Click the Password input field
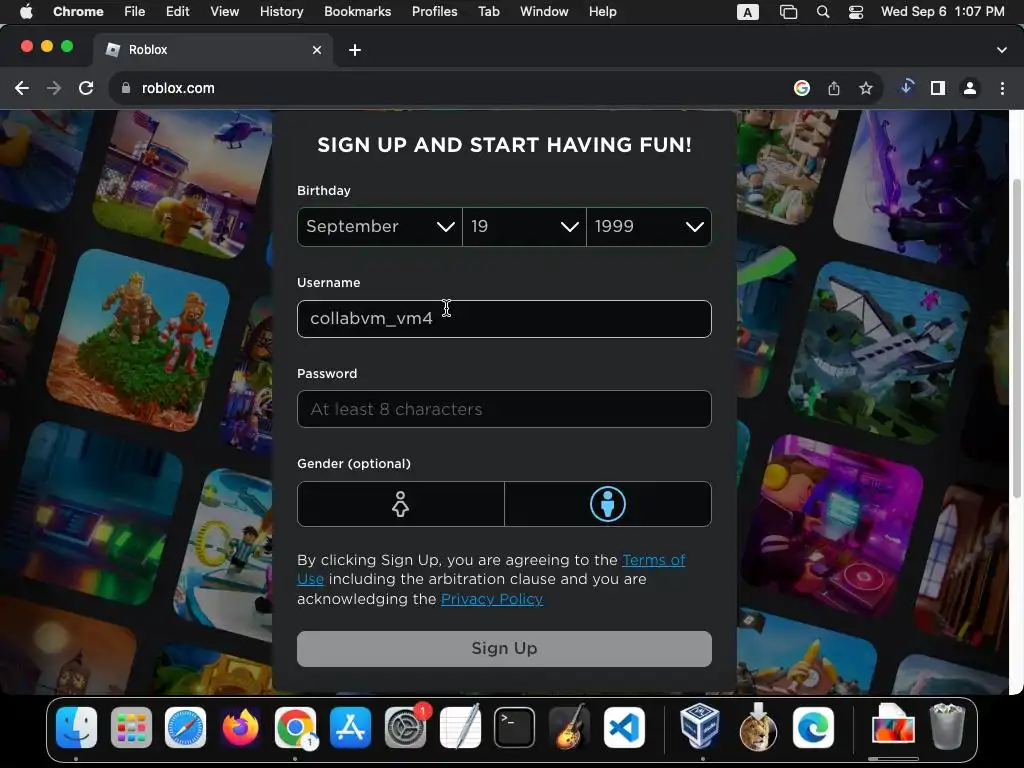The image size is (1024, 768). coord(504,409)
